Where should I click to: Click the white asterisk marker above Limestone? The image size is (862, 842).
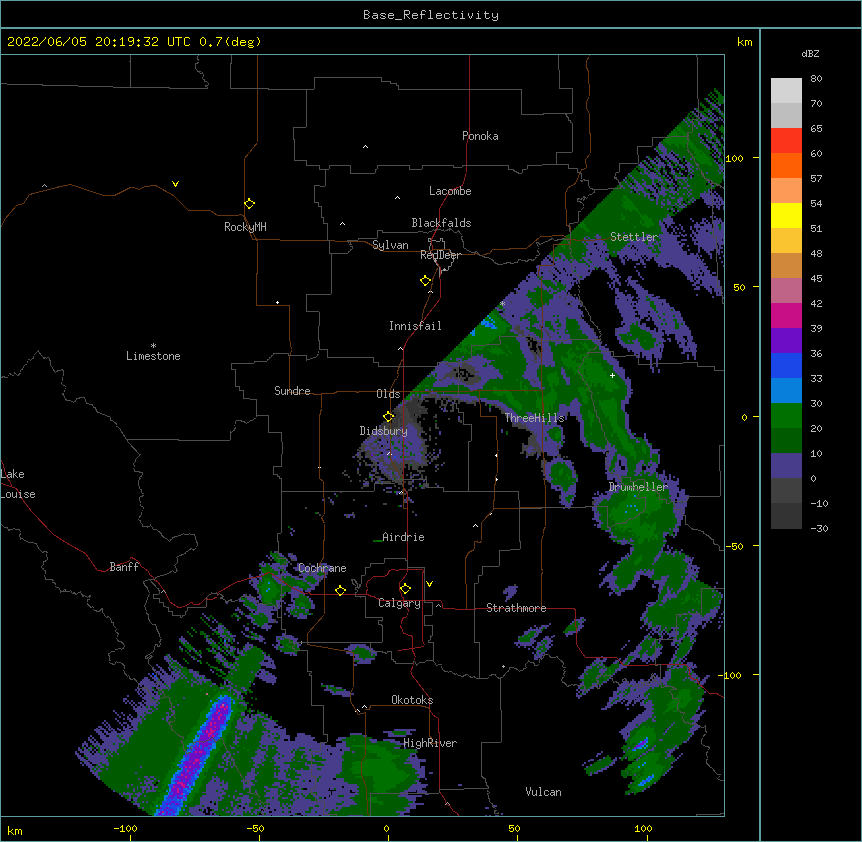click(153, 346)
